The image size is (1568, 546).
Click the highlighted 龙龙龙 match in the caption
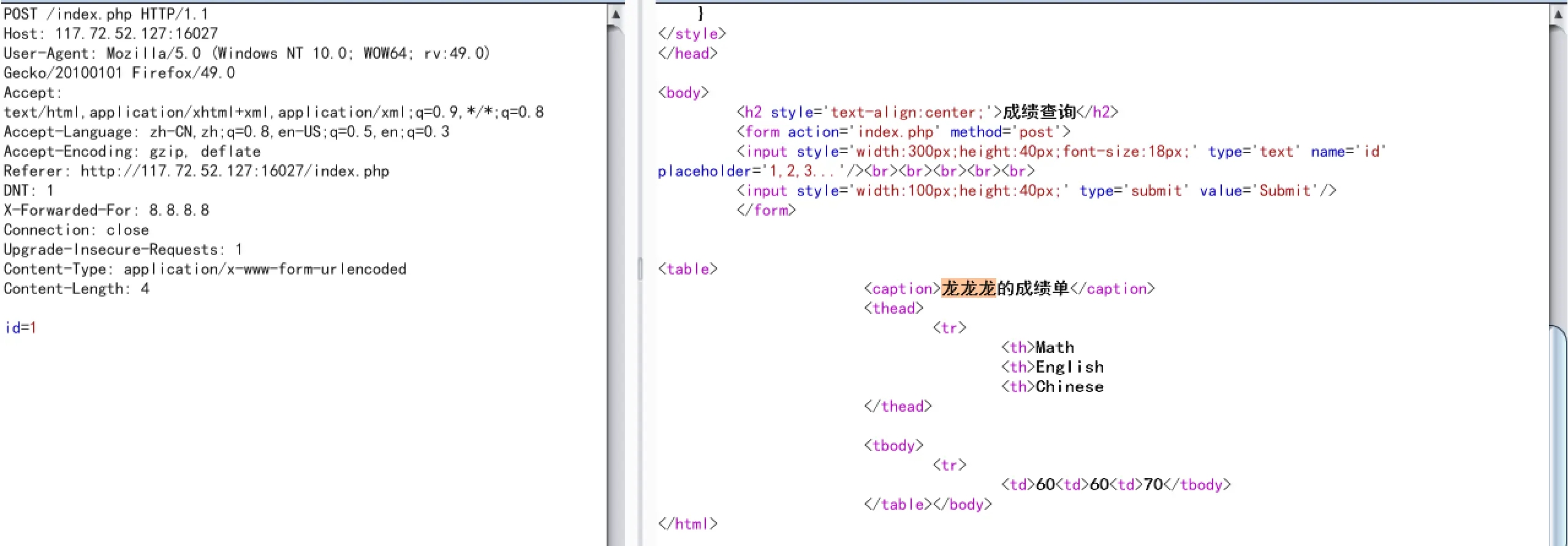[x=968, y=289]
